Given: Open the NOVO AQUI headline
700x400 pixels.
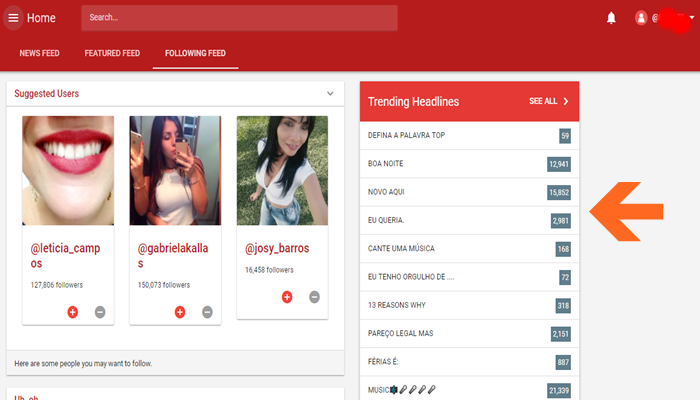Looking at the screenshot, I should pos(469,192).
